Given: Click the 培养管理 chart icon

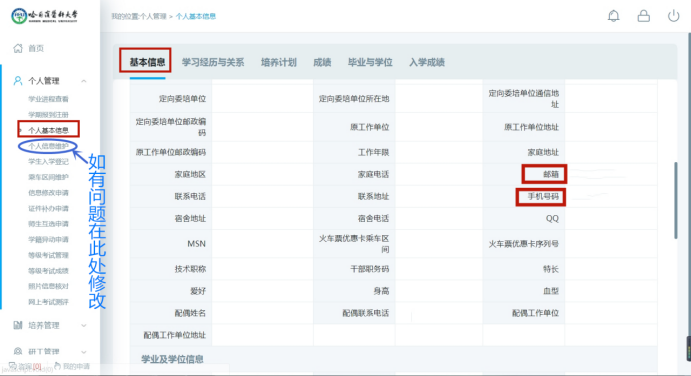Looking at the screenshot, I should [18, 325].
